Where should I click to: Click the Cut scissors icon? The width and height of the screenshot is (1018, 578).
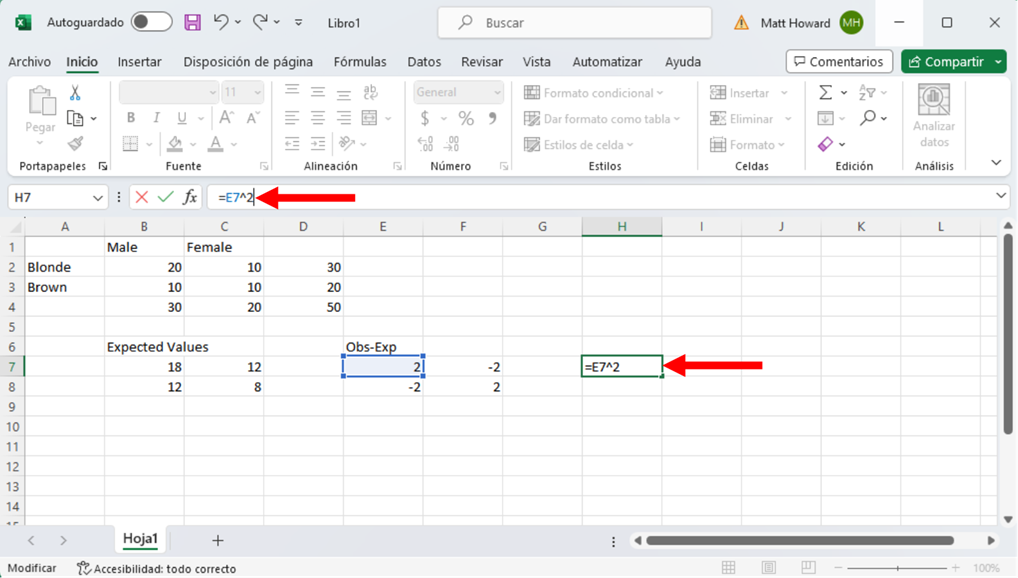pyautogui.click(x=75, y=93)
